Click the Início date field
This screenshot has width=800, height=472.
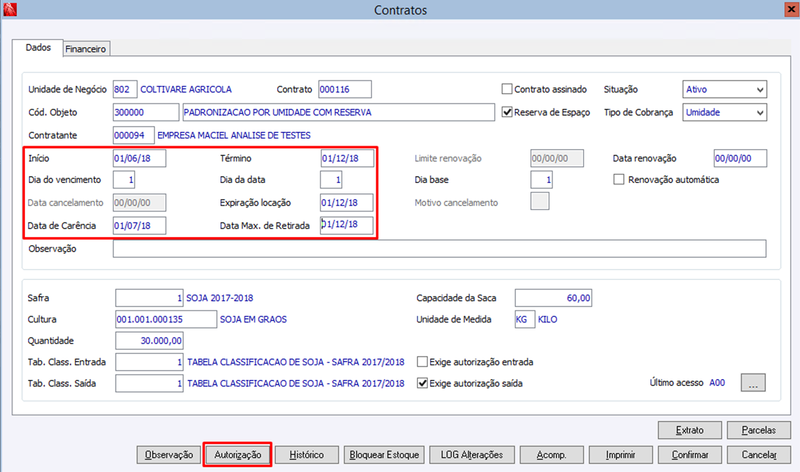(139, 158)
